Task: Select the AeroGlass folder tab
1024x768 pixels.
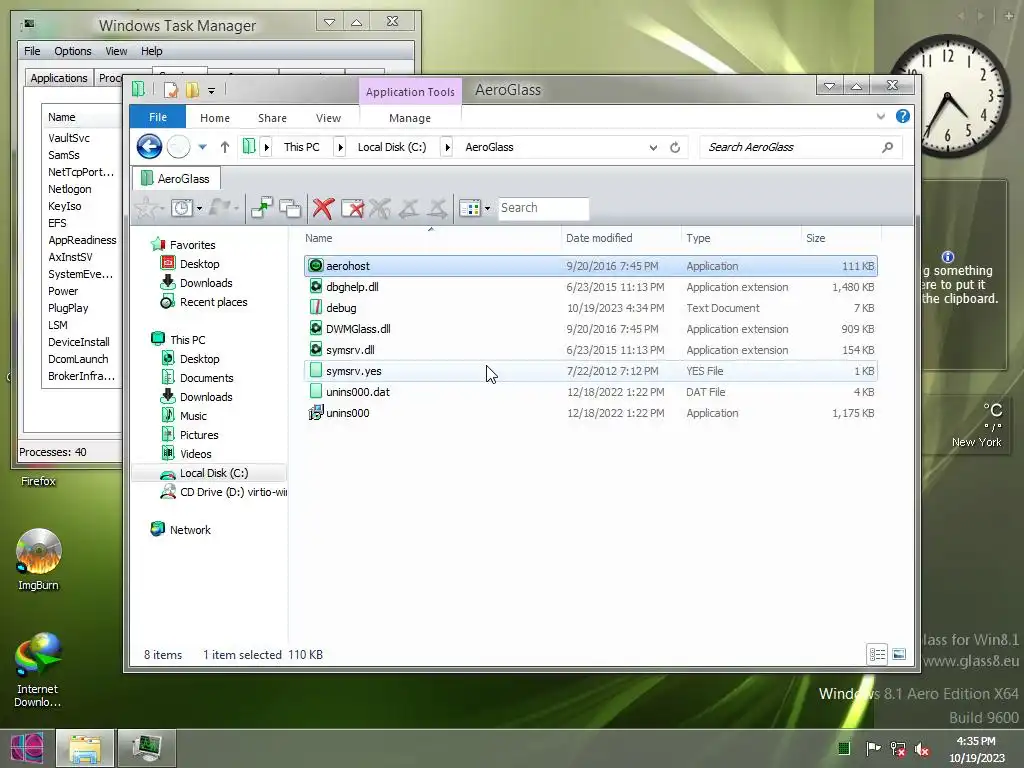Action: coord(176,178)
